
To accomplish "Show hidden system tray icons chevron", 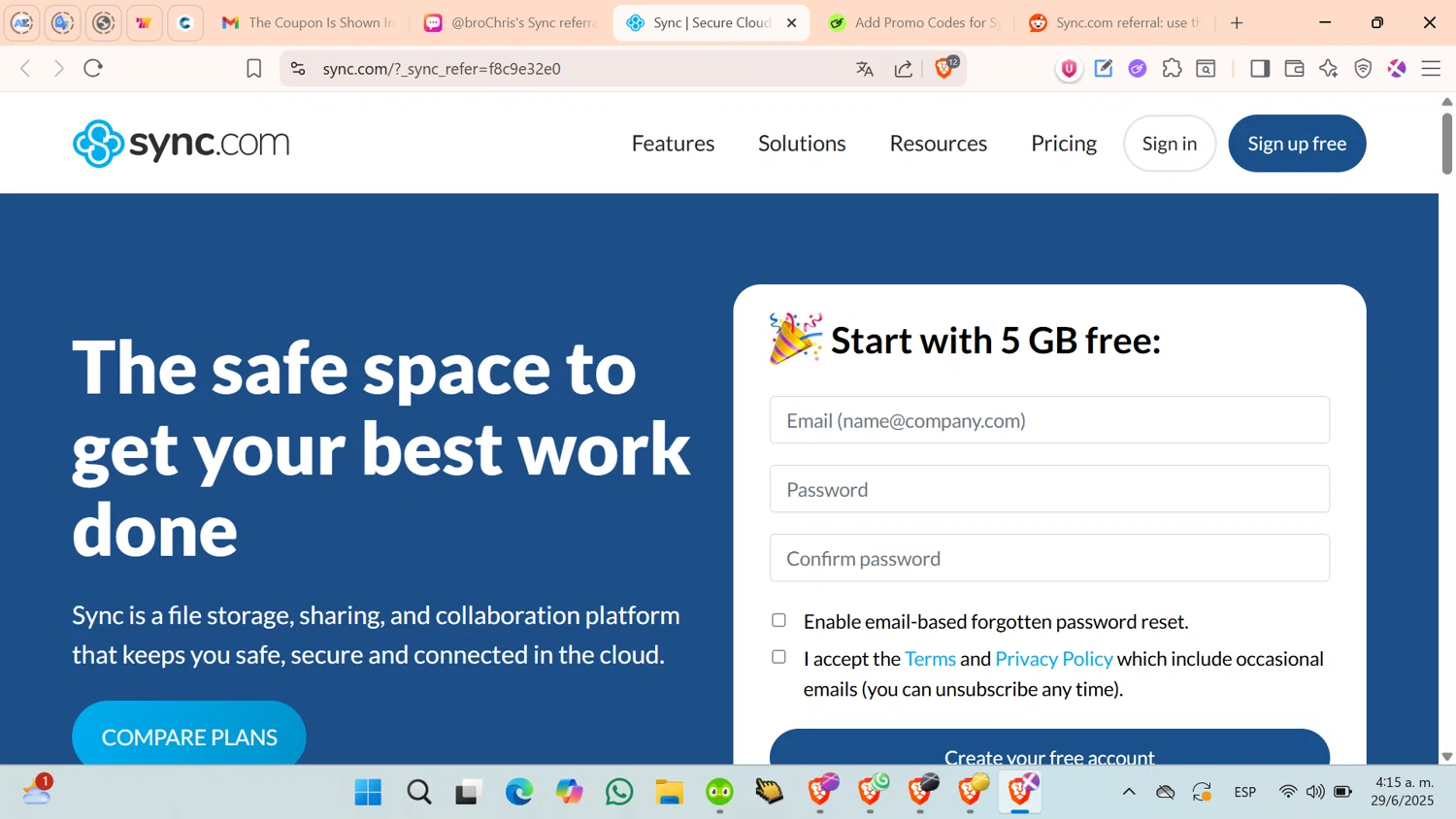I will 1129,792.
